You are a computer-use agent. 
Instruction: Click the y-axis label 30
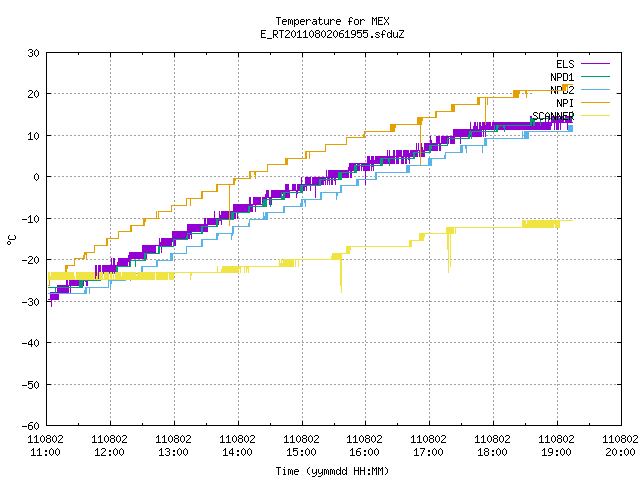coord(33,53)
